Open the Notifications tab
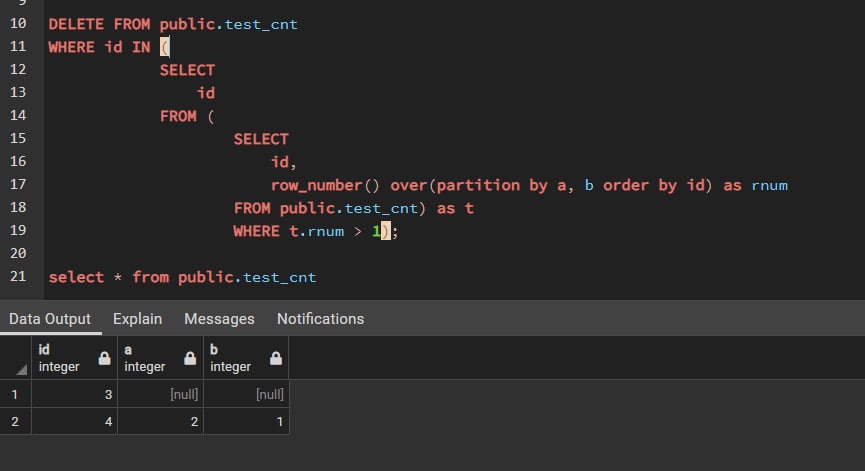The width and height of the screenshot is (865, 471). [321, 319]
